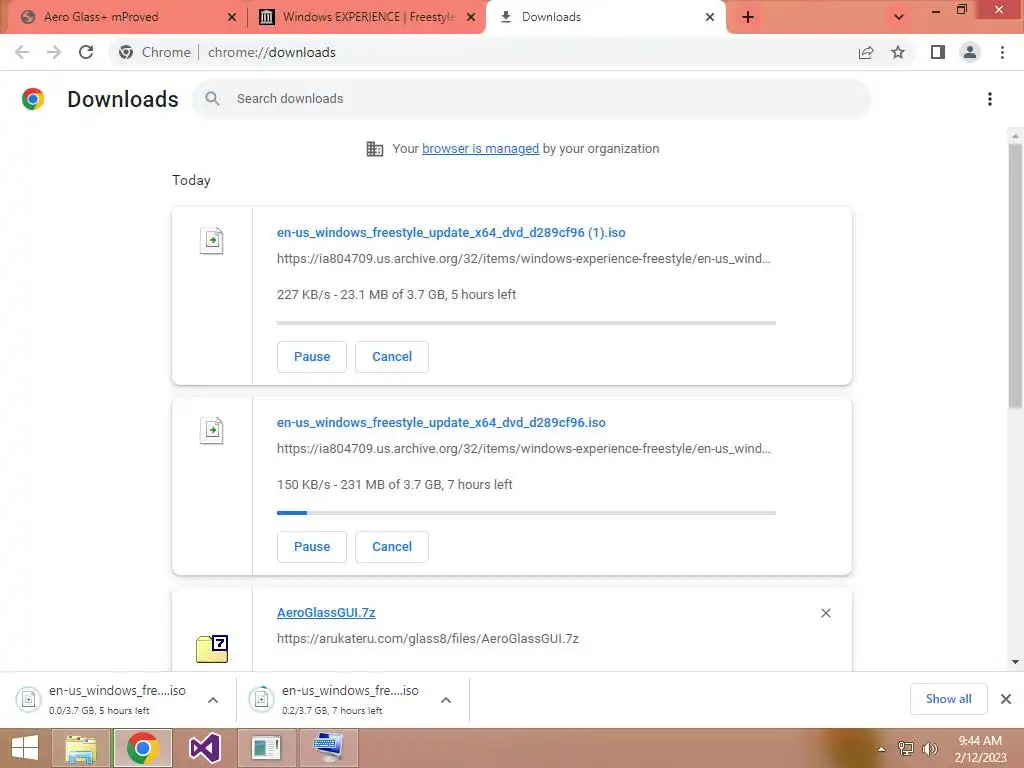Bookmark this page with the star icon
Image resolution: width=1024 pixels, height=768 pixels.
(x=898, y=52)
